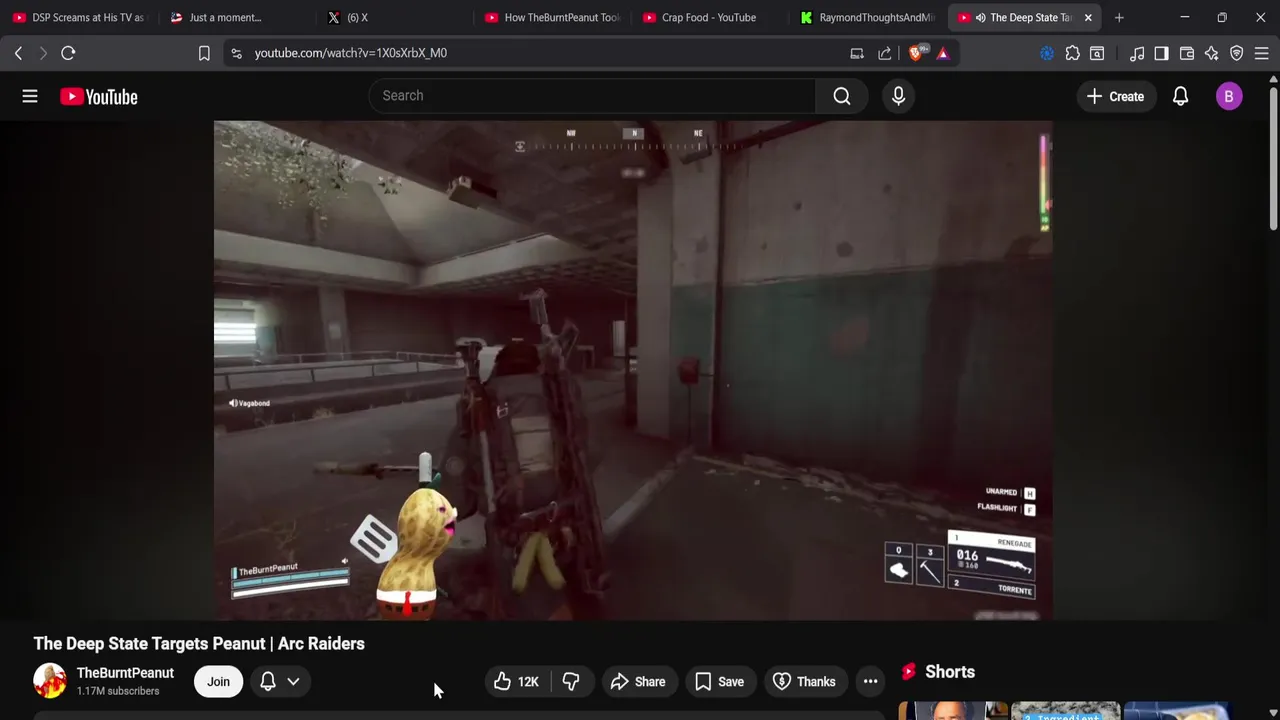Switch to the (6) X tab

395,17
